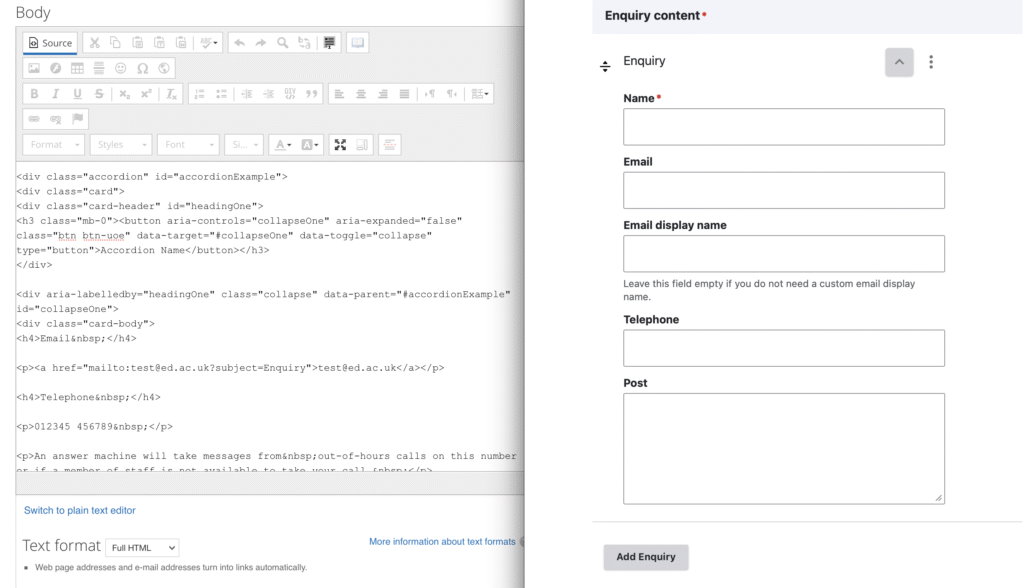The height and width of the screenshot is (588, 1024).
Task: Toggle bold formatting
Action: (35, 93)
